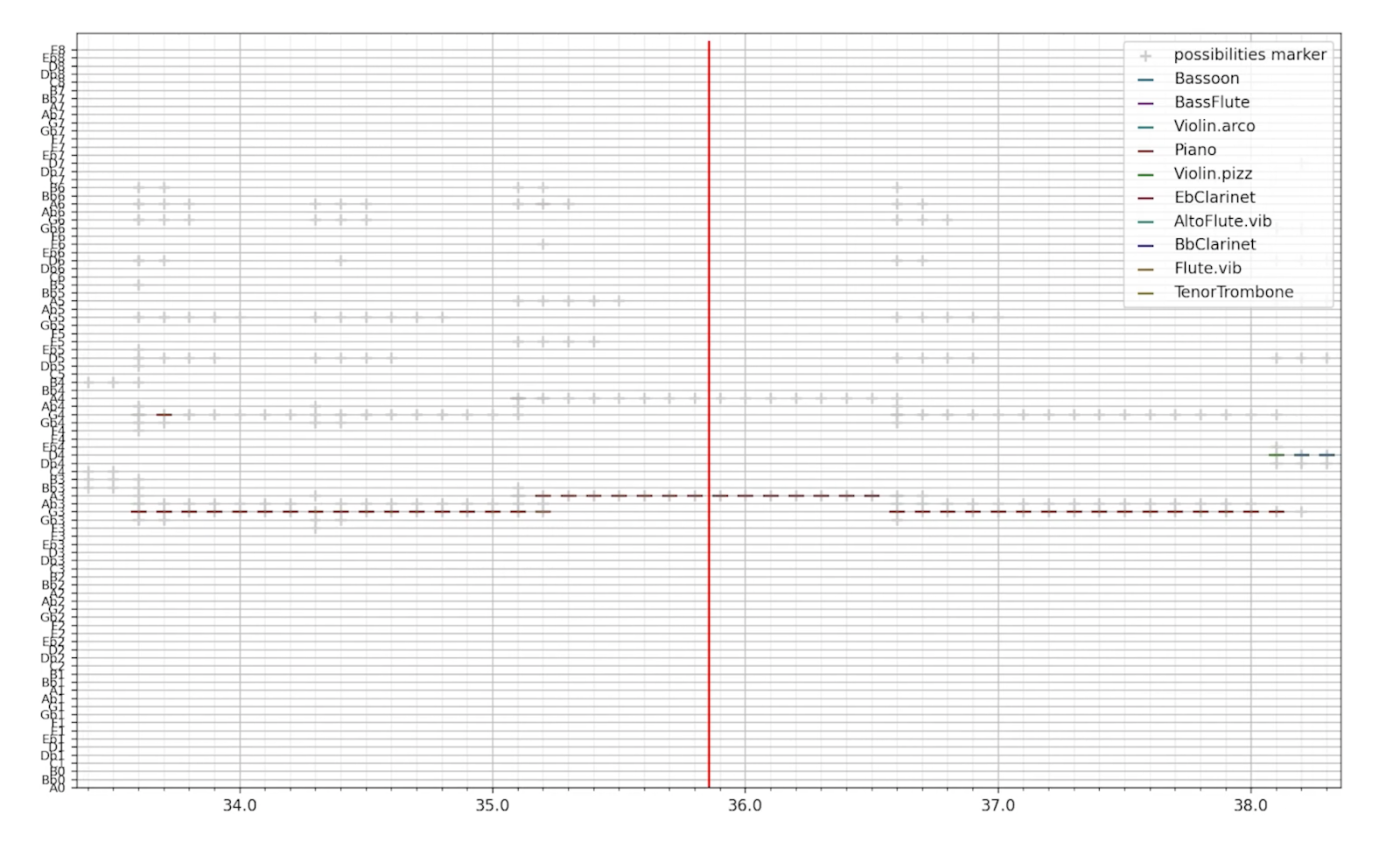Choose the BbClarinet legend label
This screenshot has width=1400, height=842.
click(x=1214, y=245)
